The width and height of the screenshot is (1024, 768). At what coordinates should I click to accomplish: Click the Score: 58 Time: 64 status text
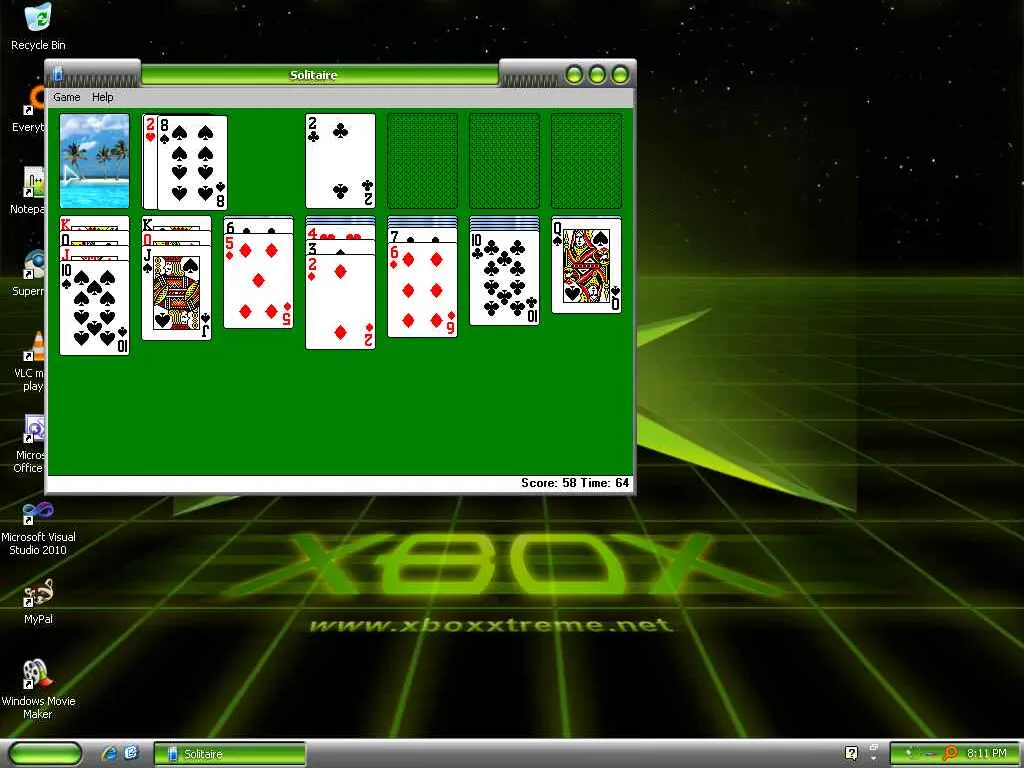(575, 483)
